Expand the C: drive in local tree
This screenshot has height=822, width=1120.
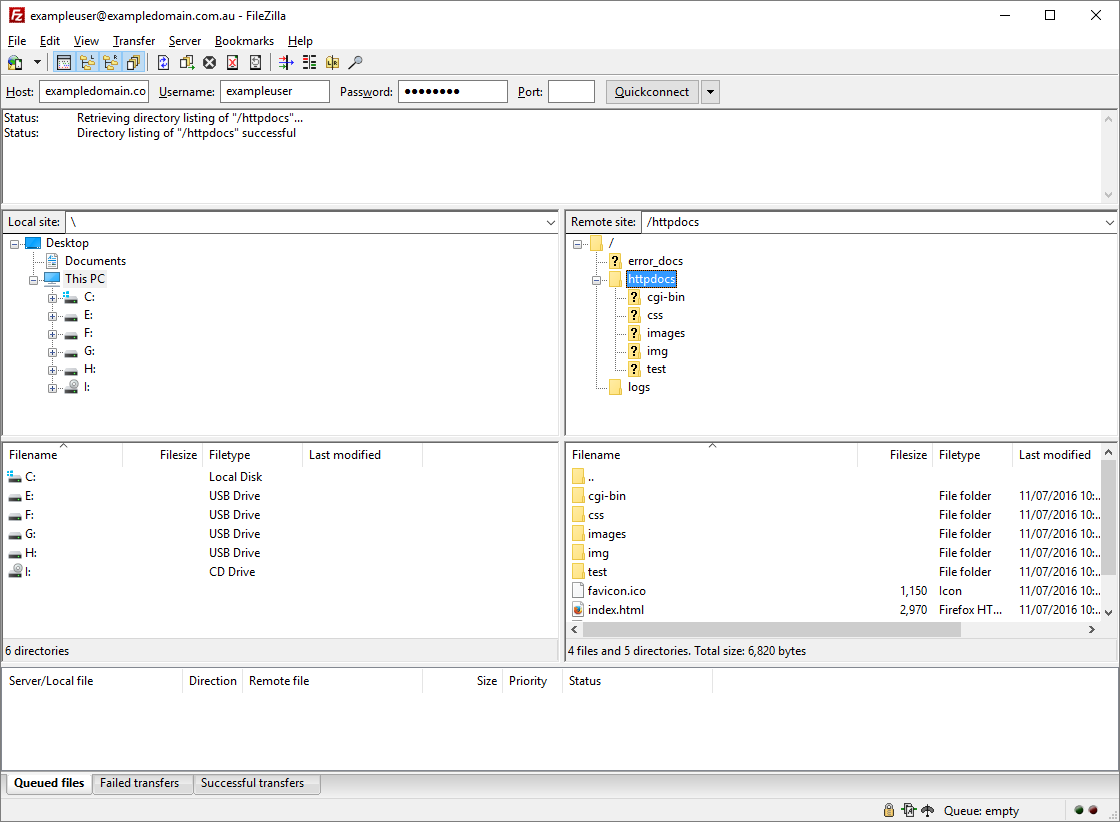coord(52,297)
